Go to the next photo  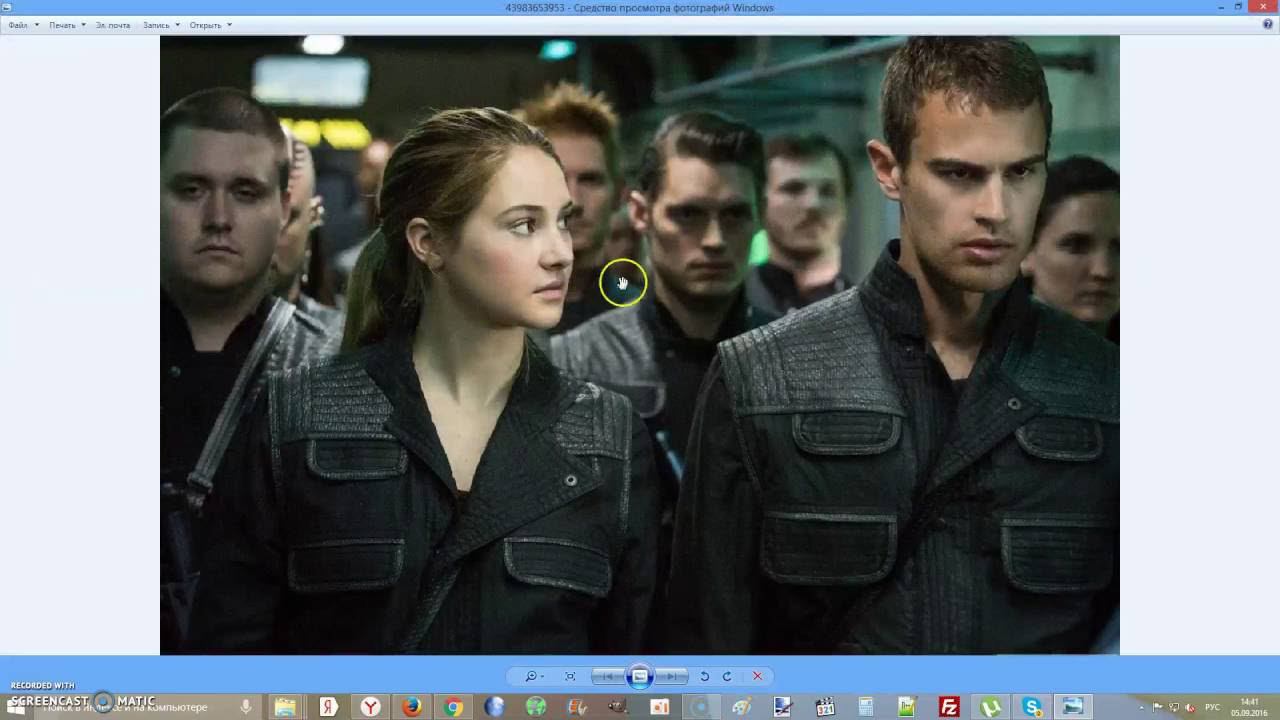[673, 676]
